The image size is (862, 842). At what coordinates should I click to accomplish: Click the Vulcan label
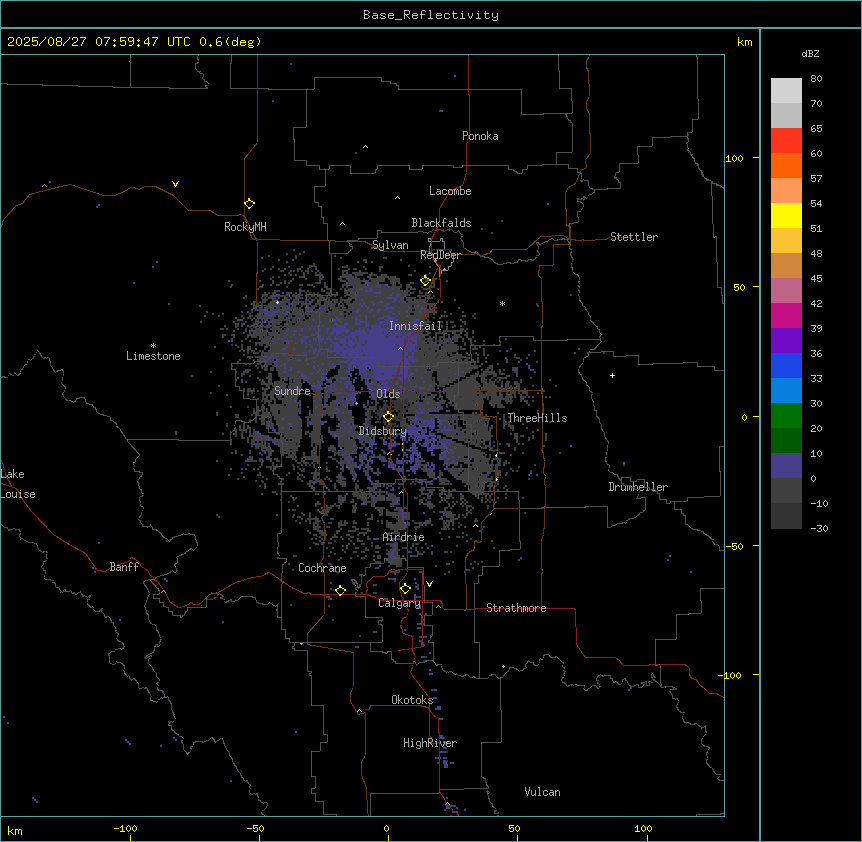[543, 792]
